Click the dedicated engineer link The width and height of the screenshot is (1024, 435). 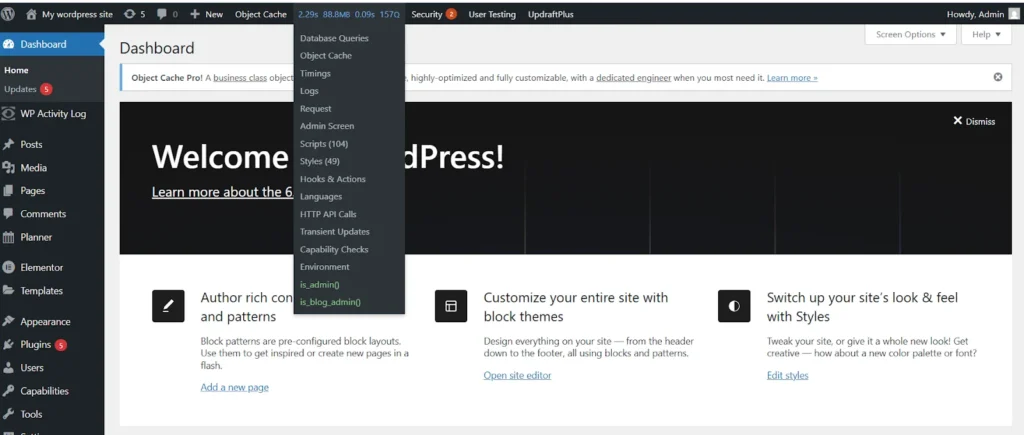(x=633, y=78)
